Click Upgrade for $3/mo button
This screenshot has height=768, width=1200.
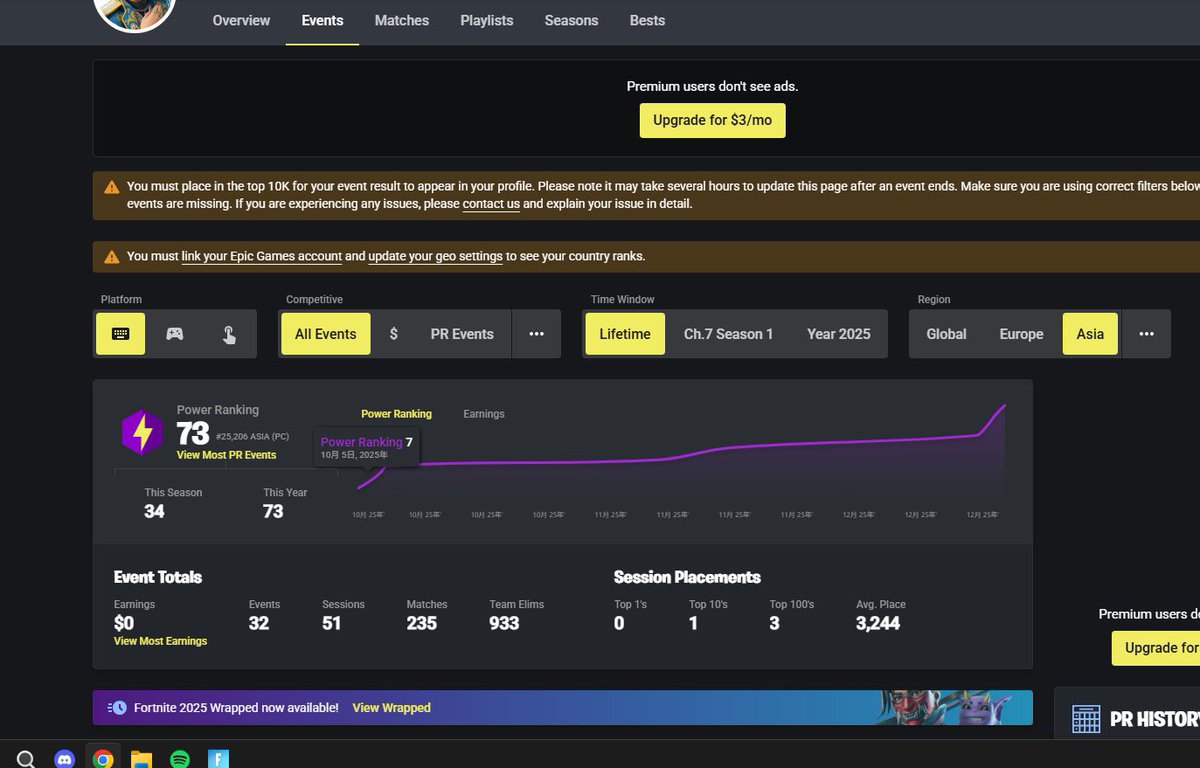pos(713,120)
